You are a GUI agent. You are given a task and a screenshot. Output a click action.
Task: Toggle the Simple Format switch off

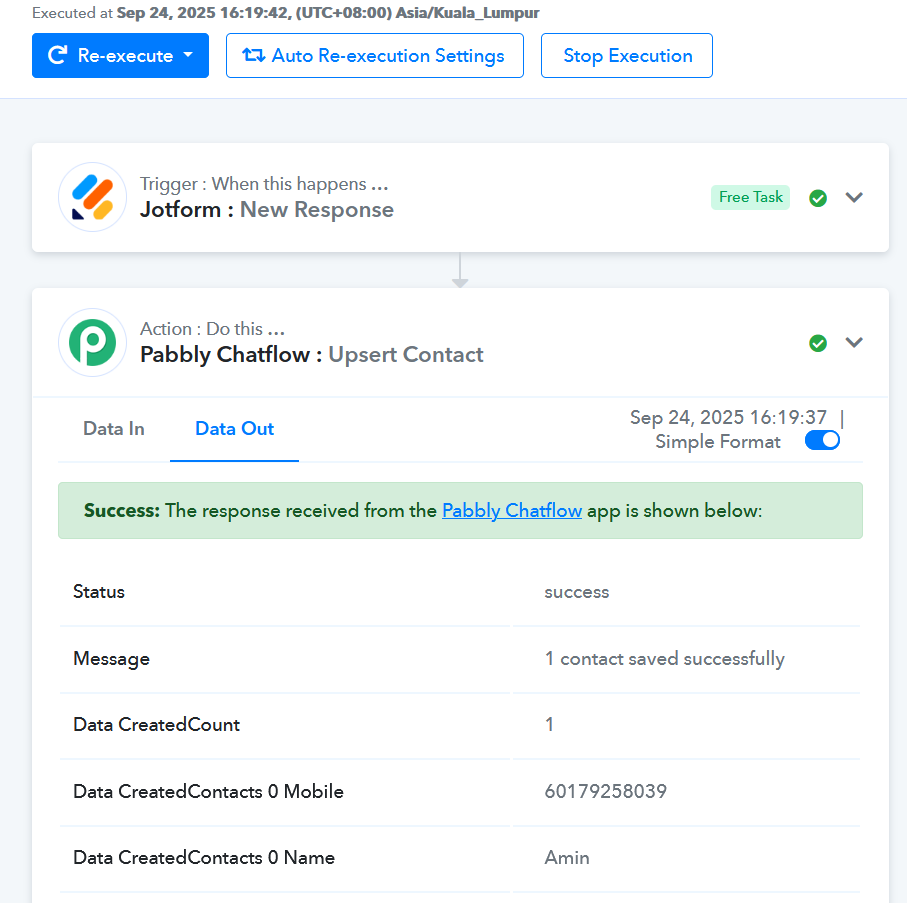(x=822, y=441)
